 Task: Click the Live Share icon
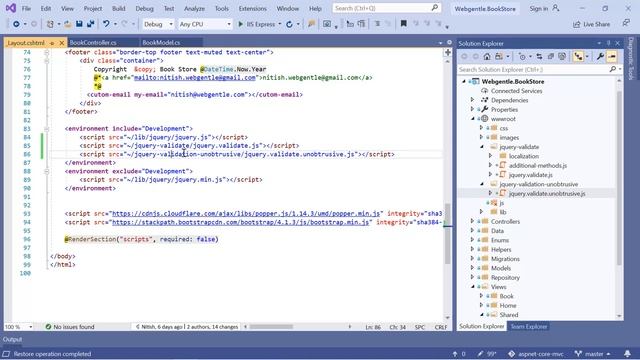tap(577, 24)
